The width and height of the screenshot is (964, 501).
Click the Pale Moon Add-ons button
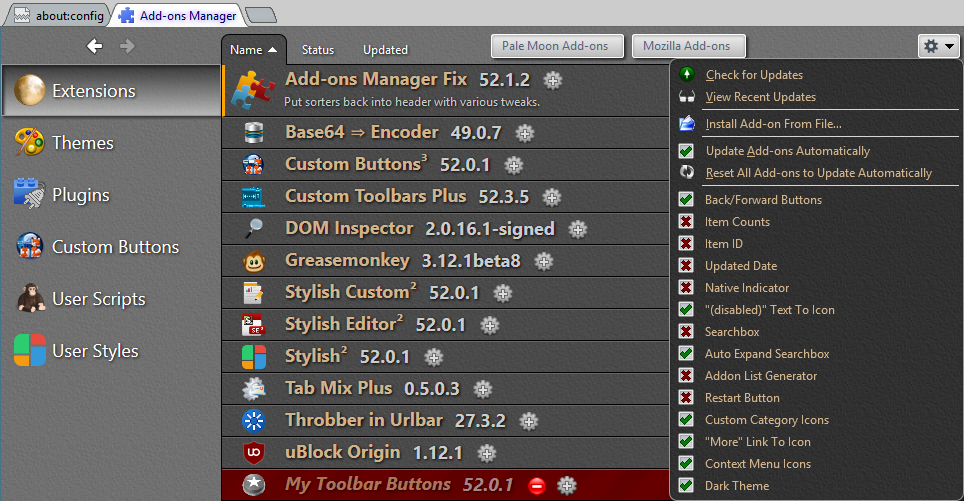tap(555, 46)
